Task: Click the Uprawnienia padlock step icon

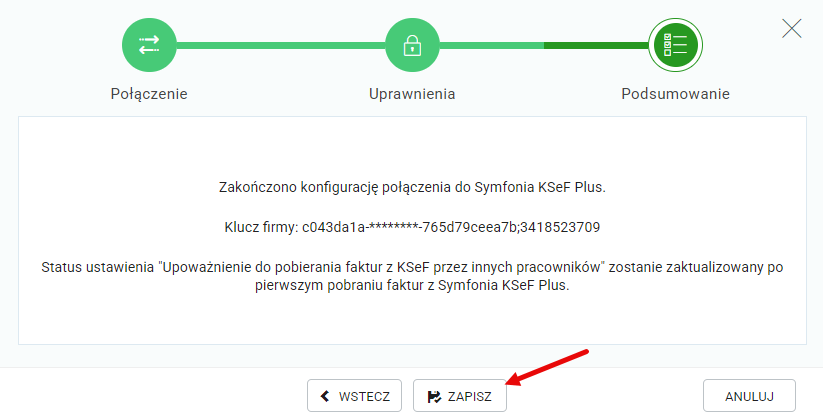Action: point(411,45)
